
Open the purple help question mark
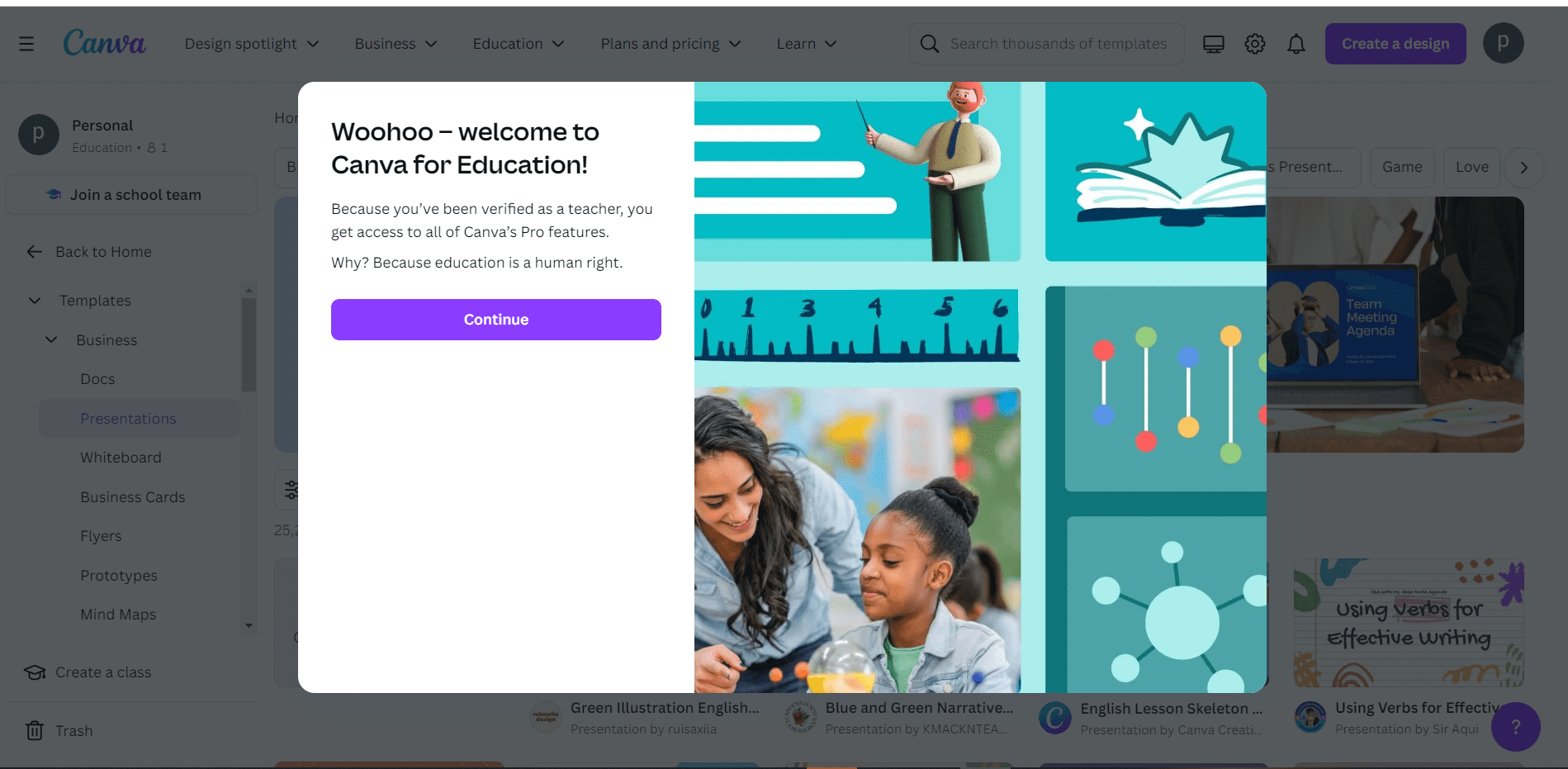[1515, 727]
